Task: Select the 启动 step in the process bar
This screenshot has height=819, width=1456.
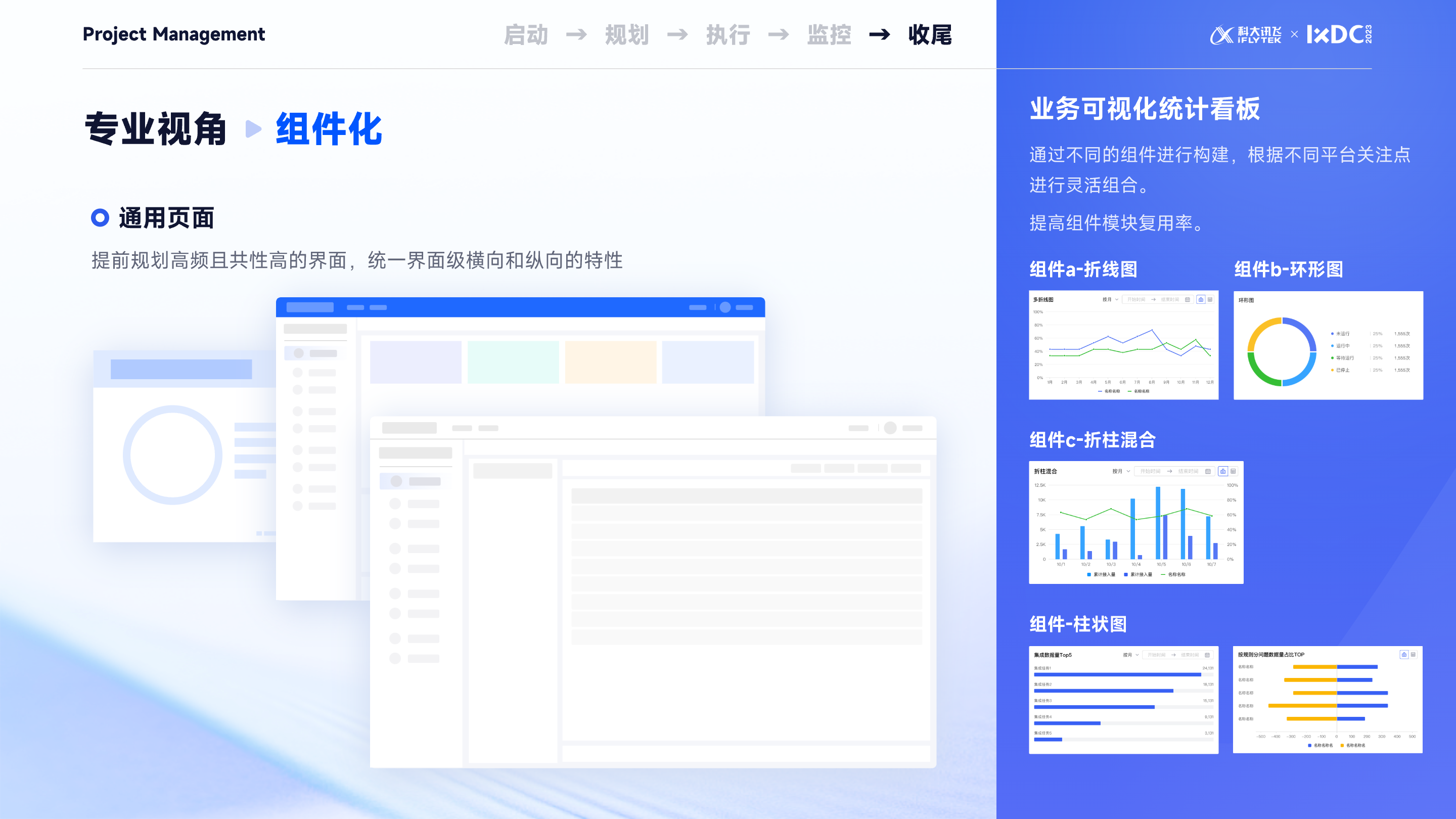Action: pos(527,35)
